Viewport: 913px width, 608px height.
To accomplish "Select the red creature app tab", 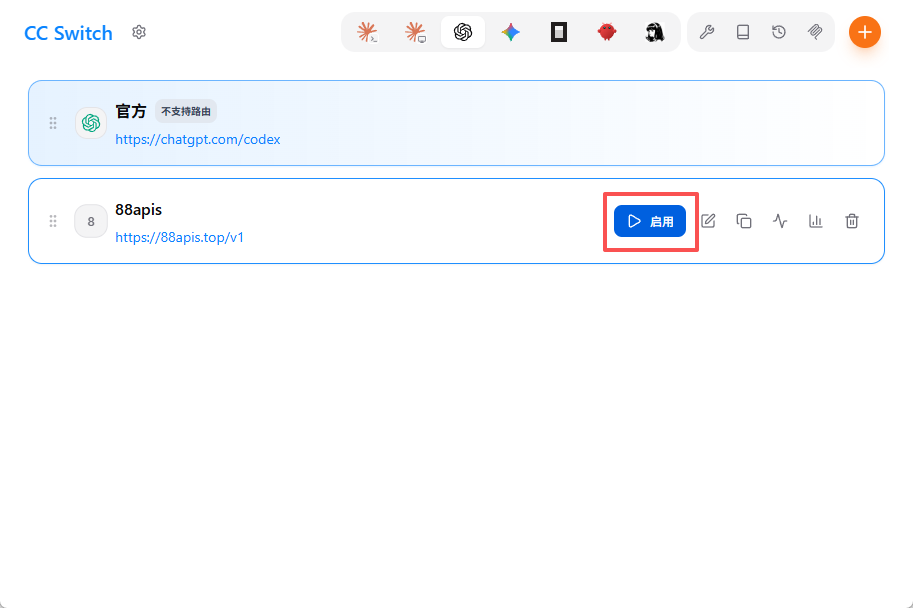I will click(607, 32).
